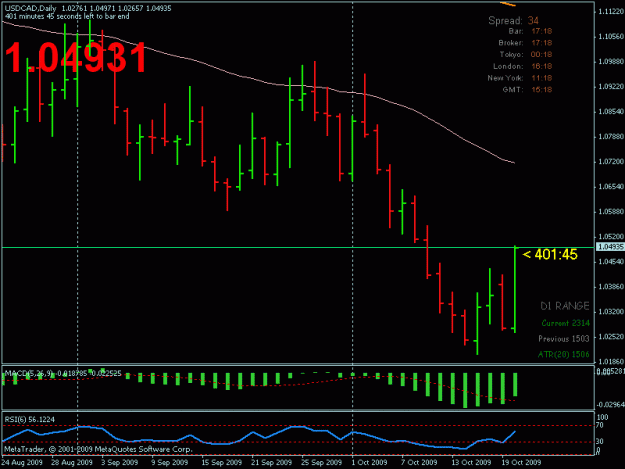This screenshot has height=469, width=625.
Task: Click the 24 Aug 2009 date label
Action: (x=22, y=462)
